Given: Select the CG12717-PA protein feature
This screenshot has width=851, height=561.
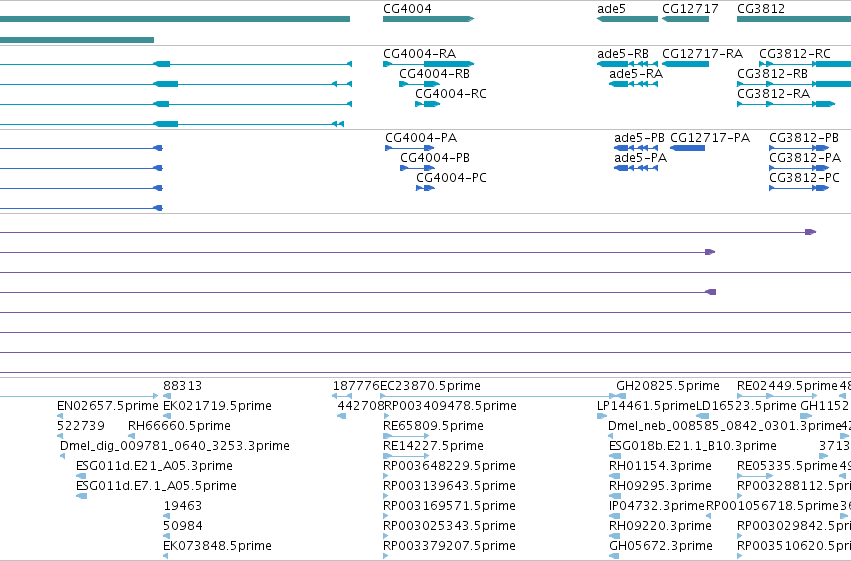Looking at the screenshot, I should [x=688, y=148].
